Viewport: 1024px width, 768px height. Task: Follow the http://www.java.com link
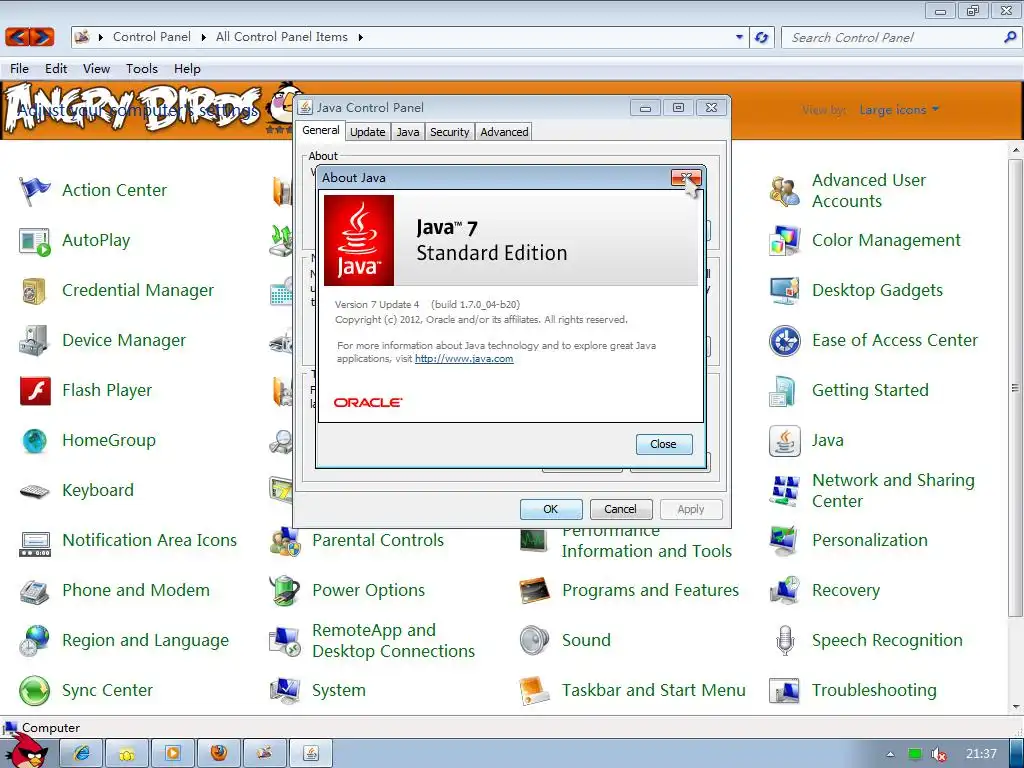click(x=464, y=359)
